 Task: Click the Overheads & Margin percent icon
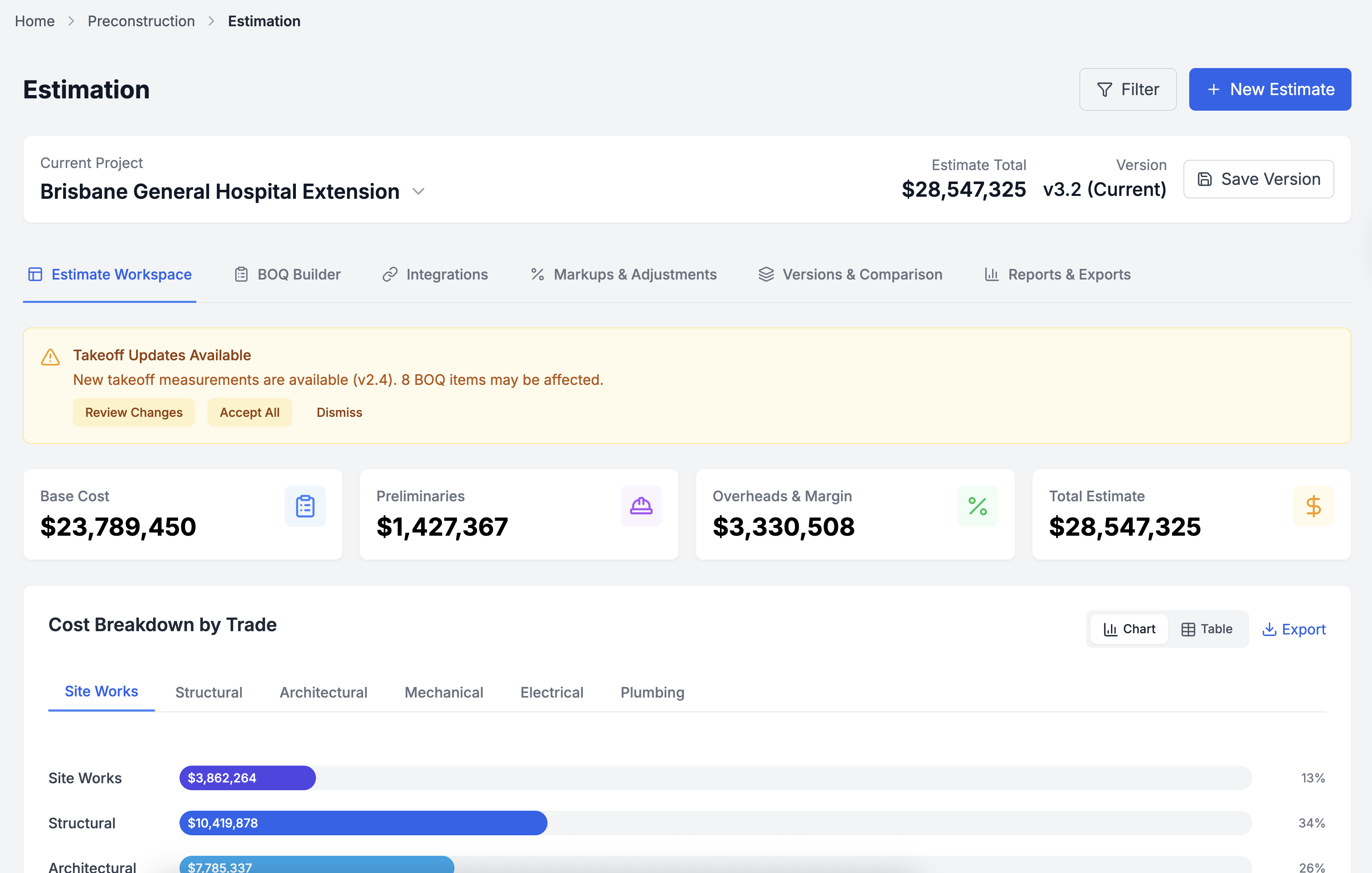click(x=977, y=506)
